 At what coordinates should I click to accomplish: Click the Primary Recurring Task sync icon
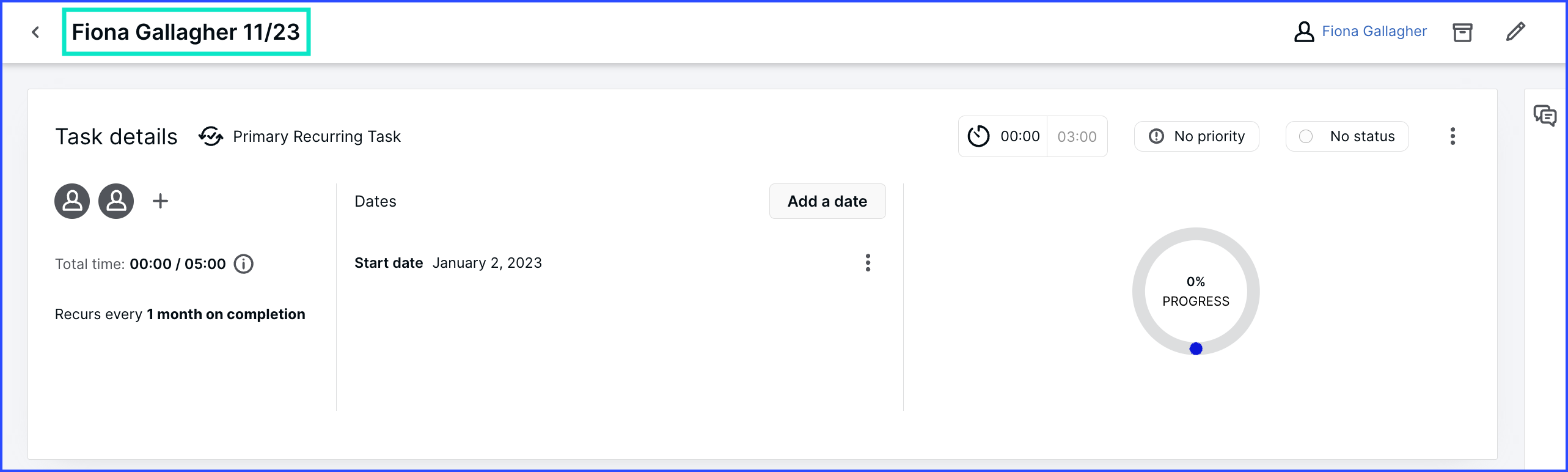click(x=211, y=136)
